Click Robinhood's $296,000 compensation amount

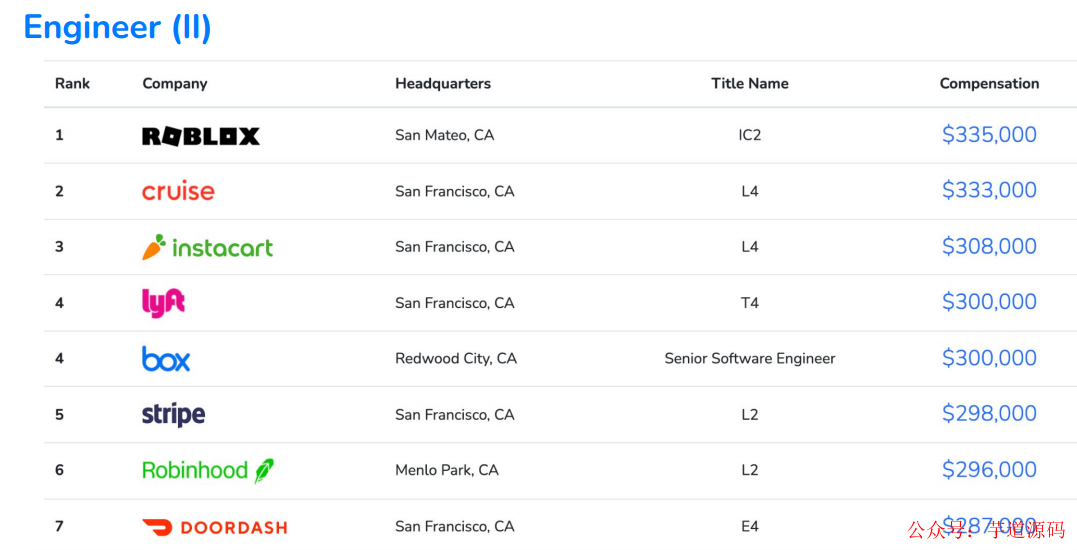[x=989, y=470]
